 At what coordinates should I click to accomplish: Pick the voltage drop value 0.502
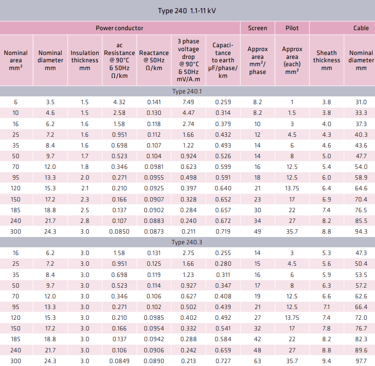click(188, 307)
